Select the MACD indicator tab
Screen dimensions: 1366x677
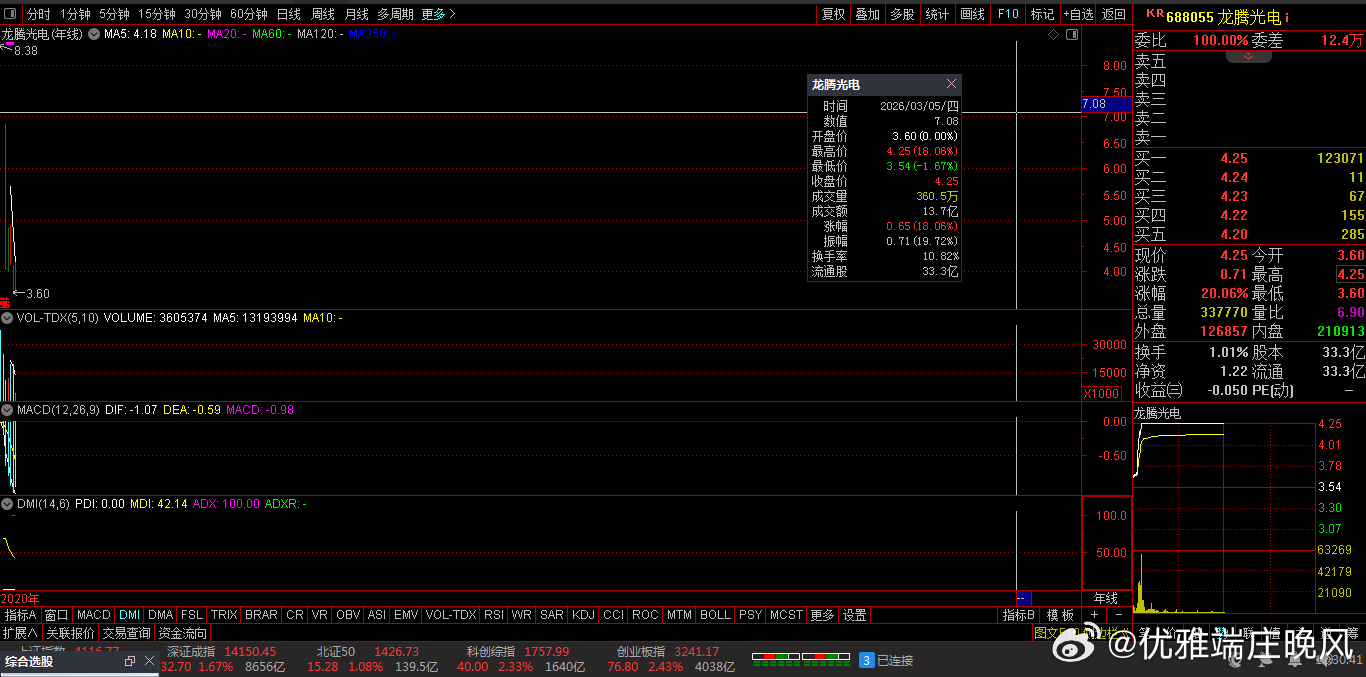(94, 615)
